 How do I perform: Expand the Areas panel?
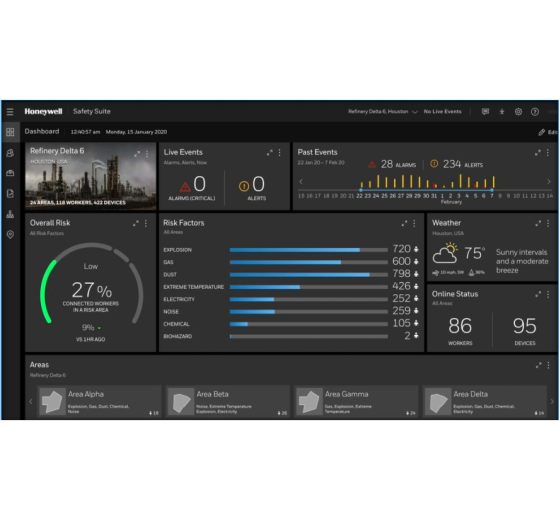(x=538, y=365)
